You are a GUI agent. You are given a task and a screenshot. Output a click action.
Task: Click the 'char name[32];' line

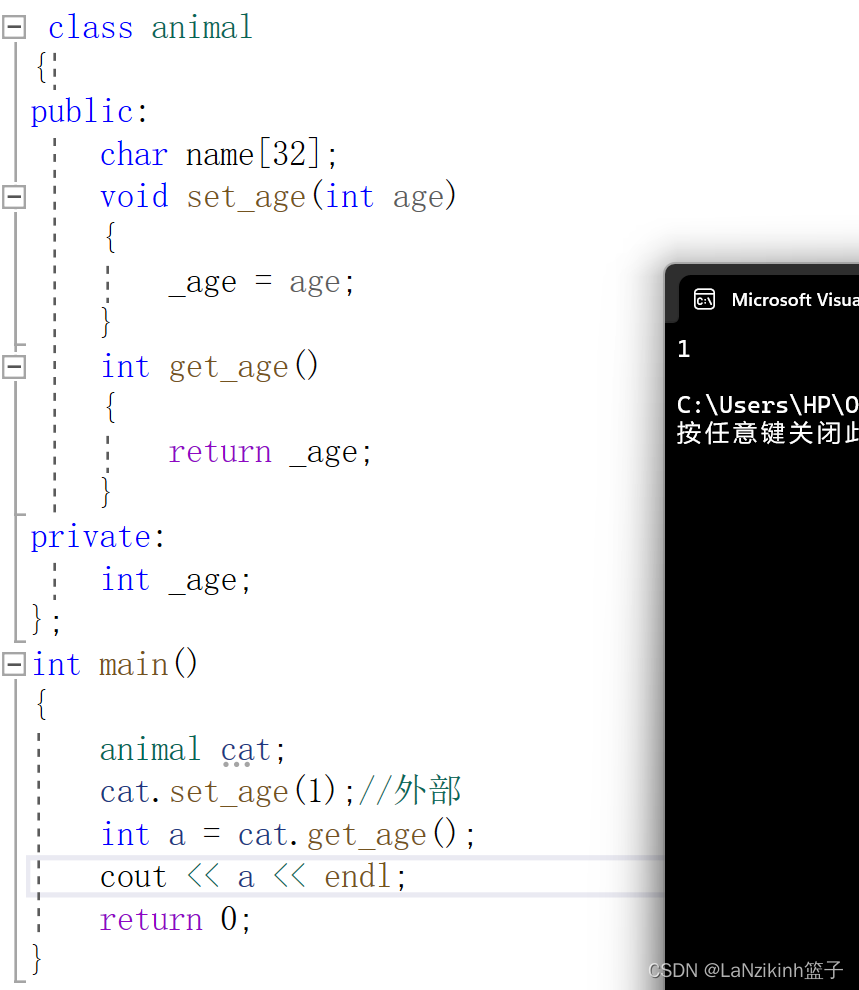(x=219, y=154)
